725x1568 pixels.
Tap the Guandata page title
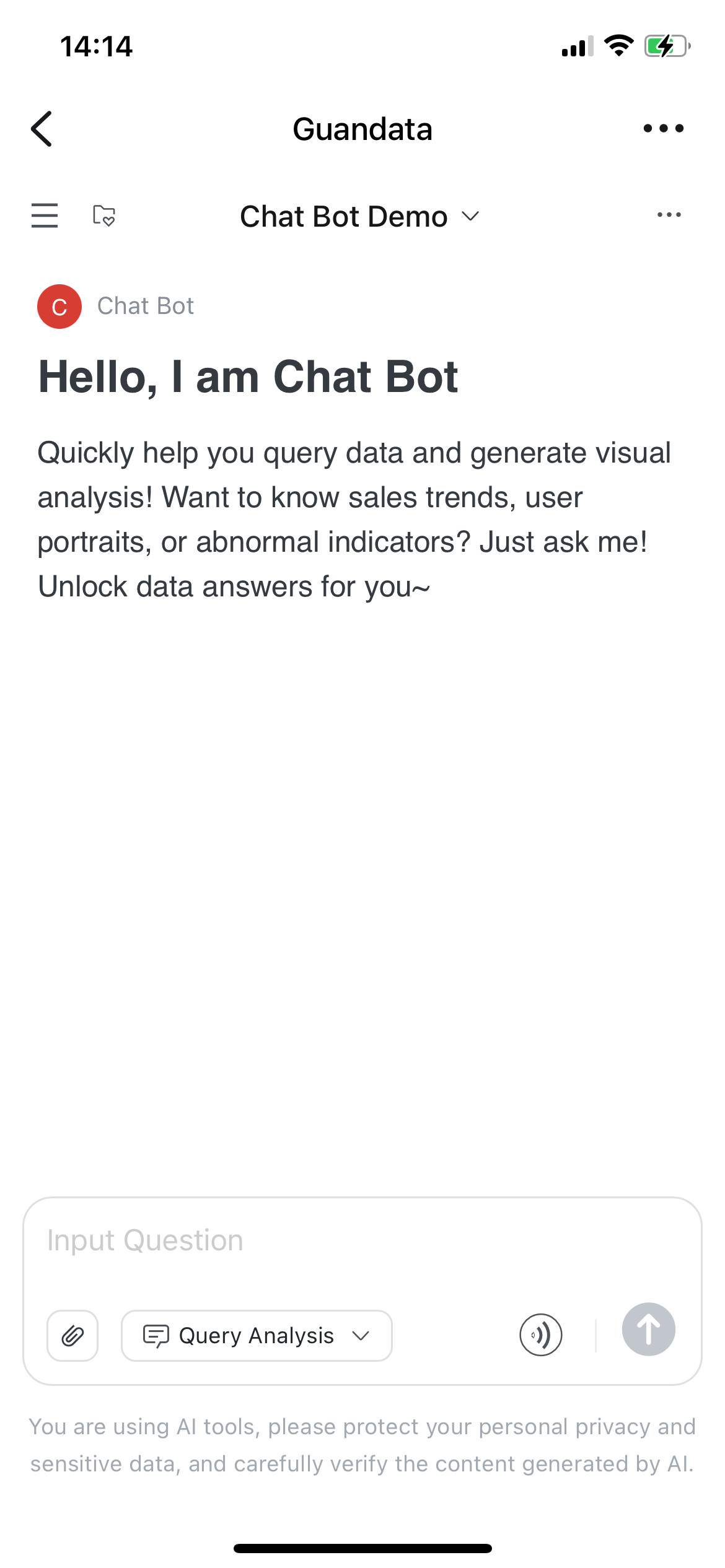[362, 129]
